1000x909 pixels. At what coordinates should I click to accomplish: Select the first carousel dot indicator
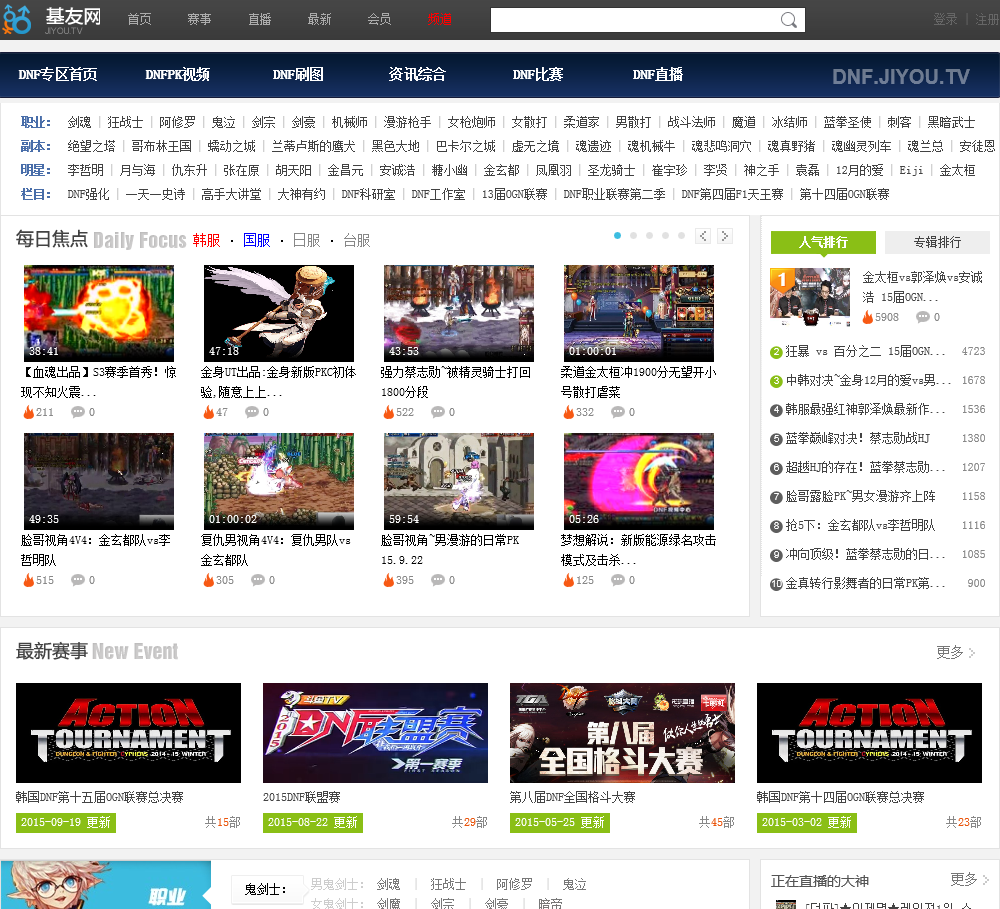point(617,235)
